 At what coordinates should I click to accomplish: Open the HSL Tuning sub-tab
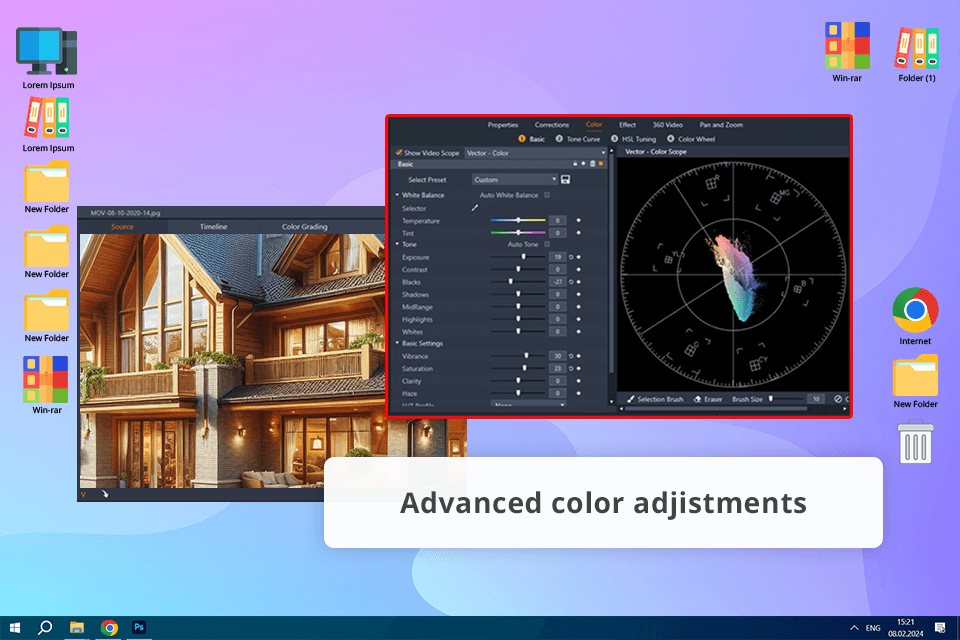tap(633, 139)
